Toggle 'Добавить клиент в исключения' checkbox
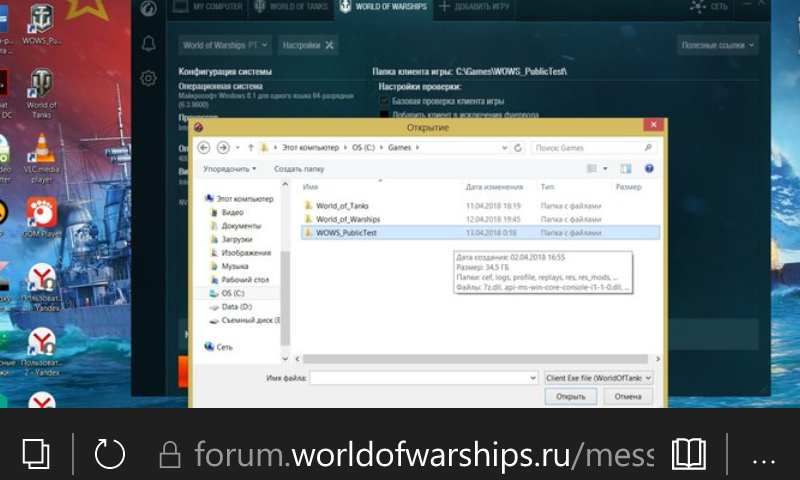 point(384,115)
